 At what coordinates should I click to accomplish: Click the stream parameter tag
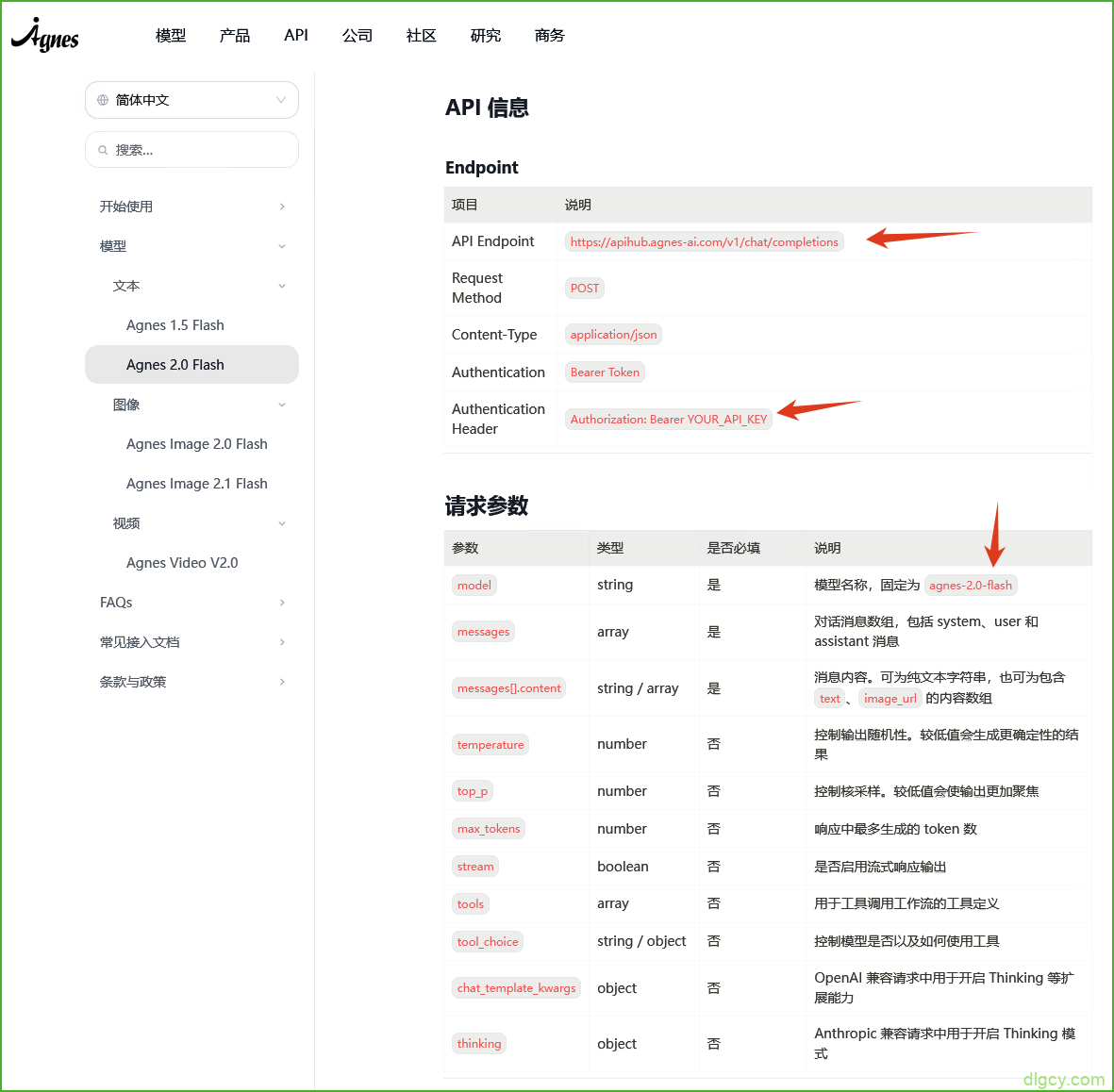[x=475, y=867]
